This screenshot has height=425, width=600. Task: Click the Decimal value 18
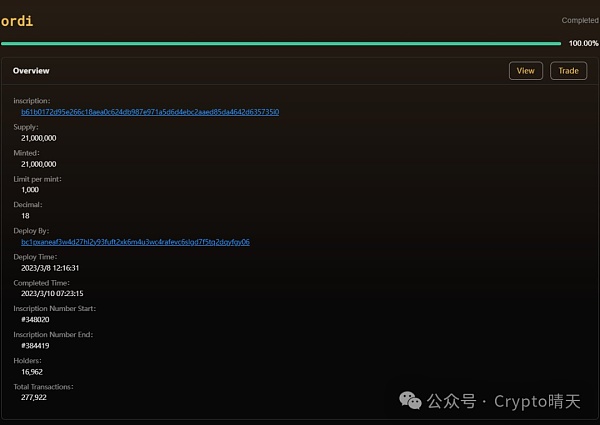coord(25,216)
